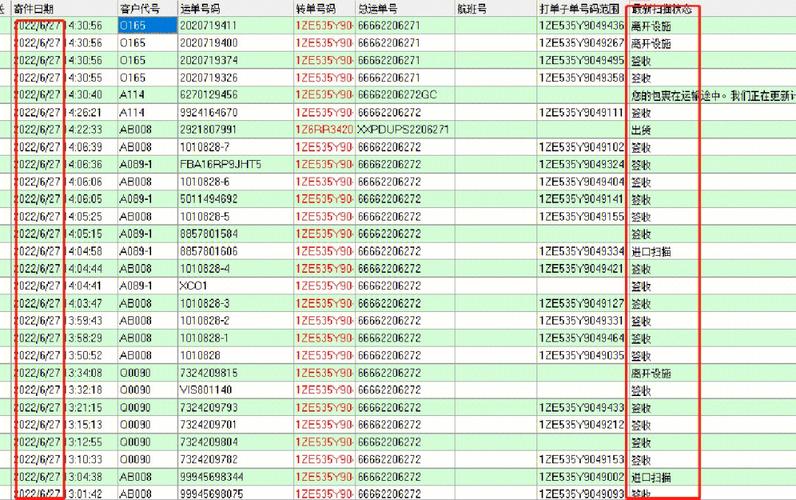Click sub-number range 1ZE535Y9049102

pyautogui.click(x=582, y=147)
